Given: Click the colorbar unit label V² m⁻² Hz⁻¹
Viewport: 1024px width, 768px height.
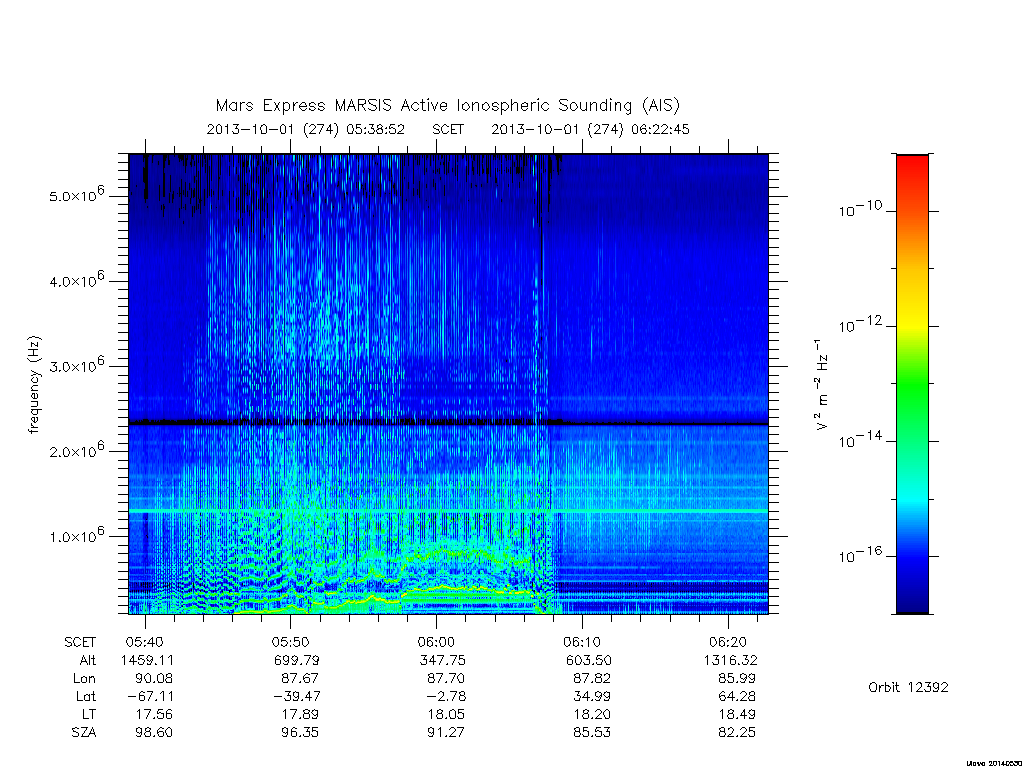Looking at the screenshot, I should (822, 385).
